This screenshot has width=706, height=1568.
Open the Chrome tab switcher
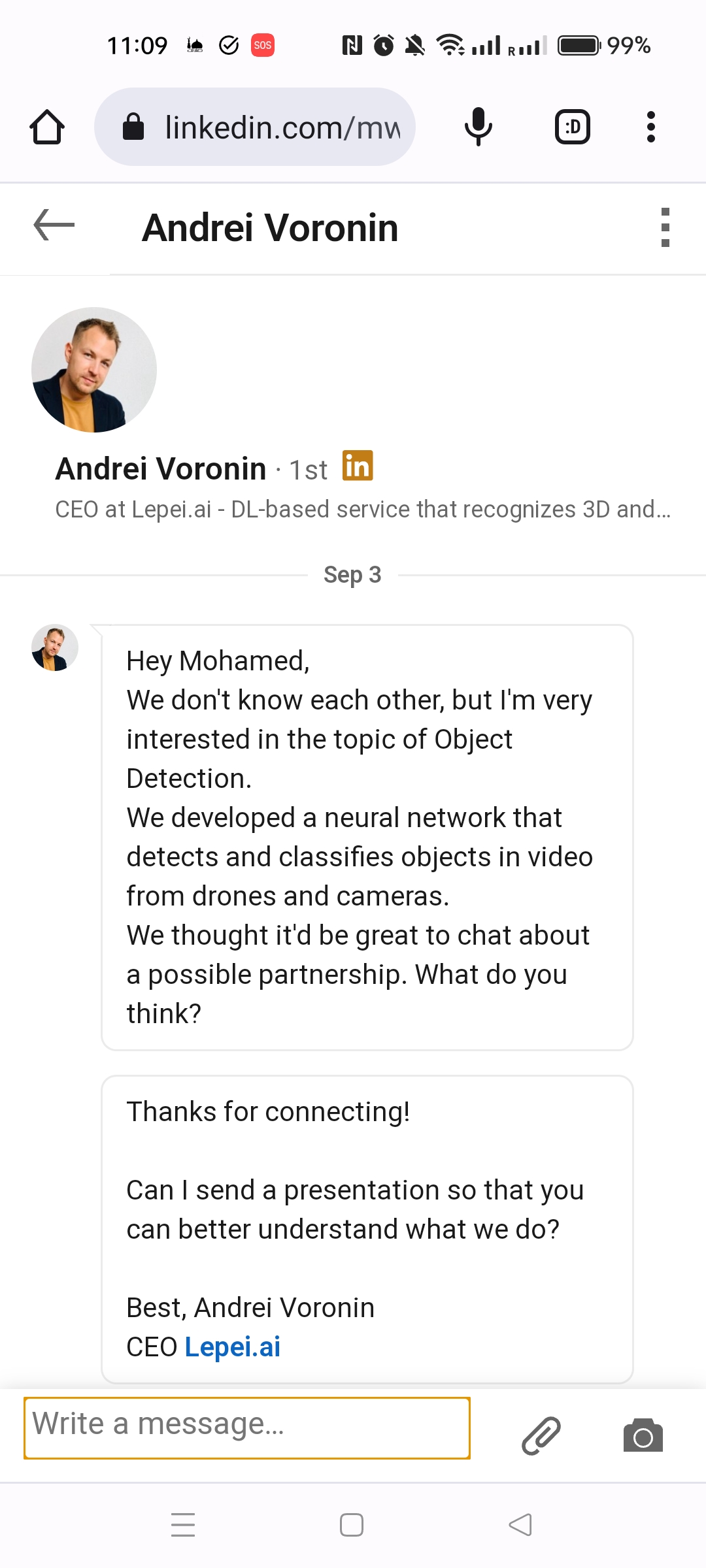[572, 126]
